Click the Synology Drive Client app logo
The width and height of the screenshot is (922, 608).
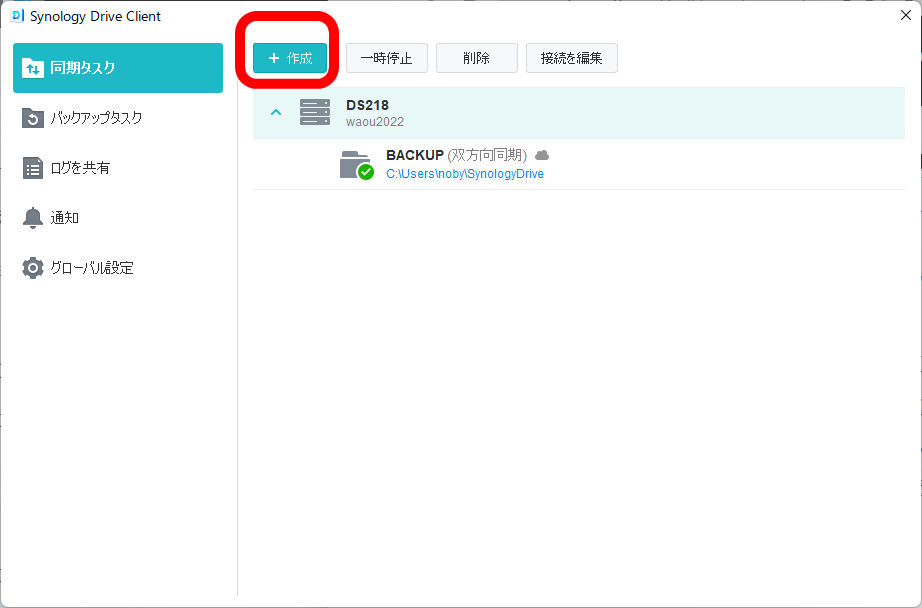[x=17, y=16]
